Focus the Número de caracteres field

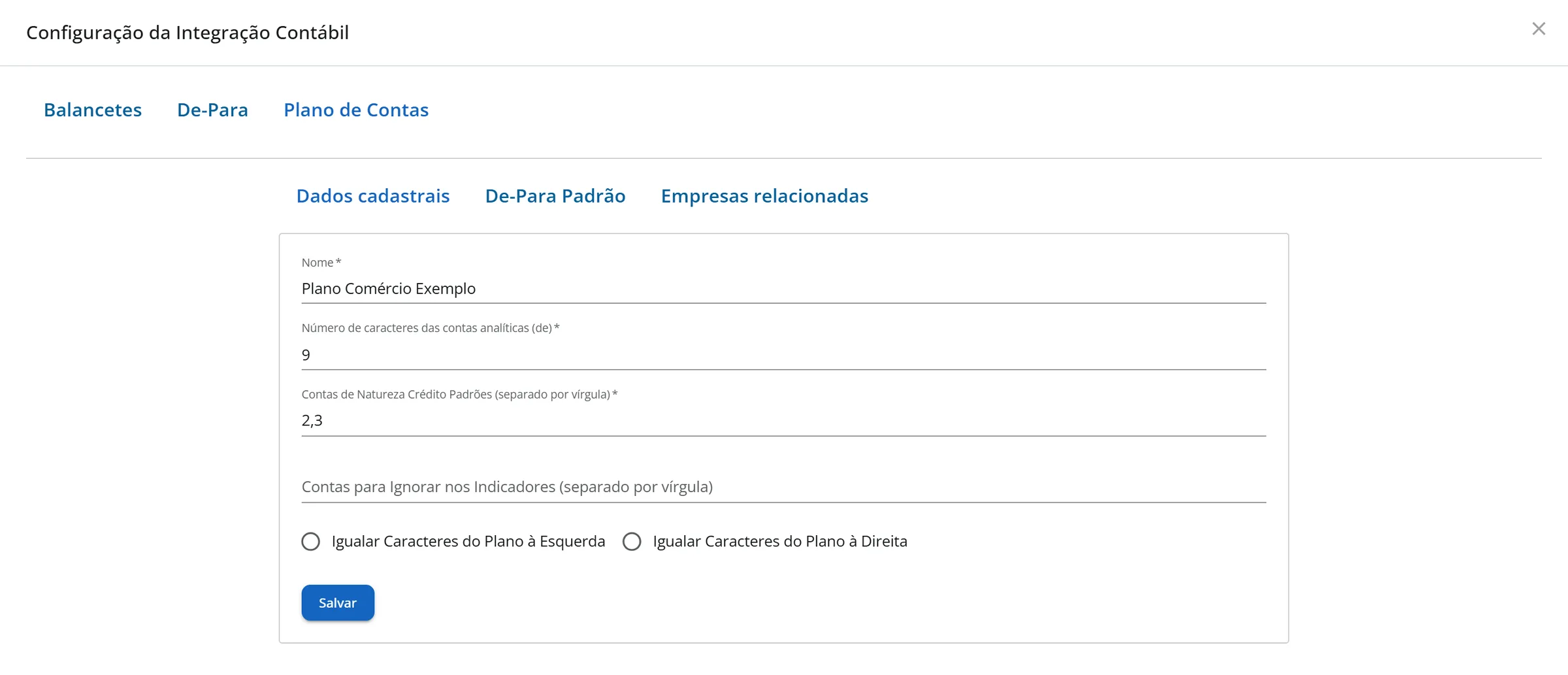coord(783,355)
